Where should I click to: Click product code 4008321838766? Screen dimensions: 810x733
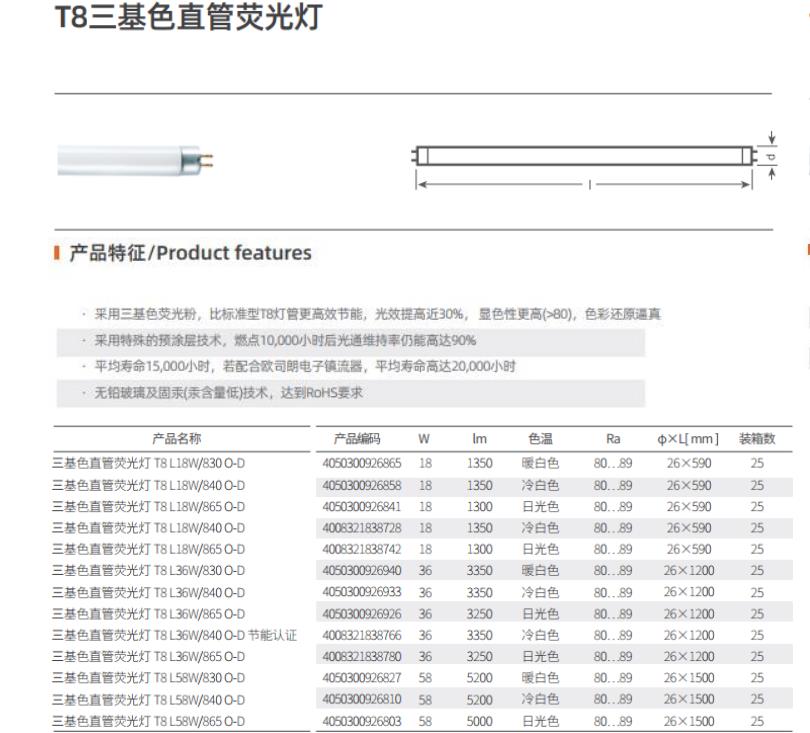pos(361,635)
